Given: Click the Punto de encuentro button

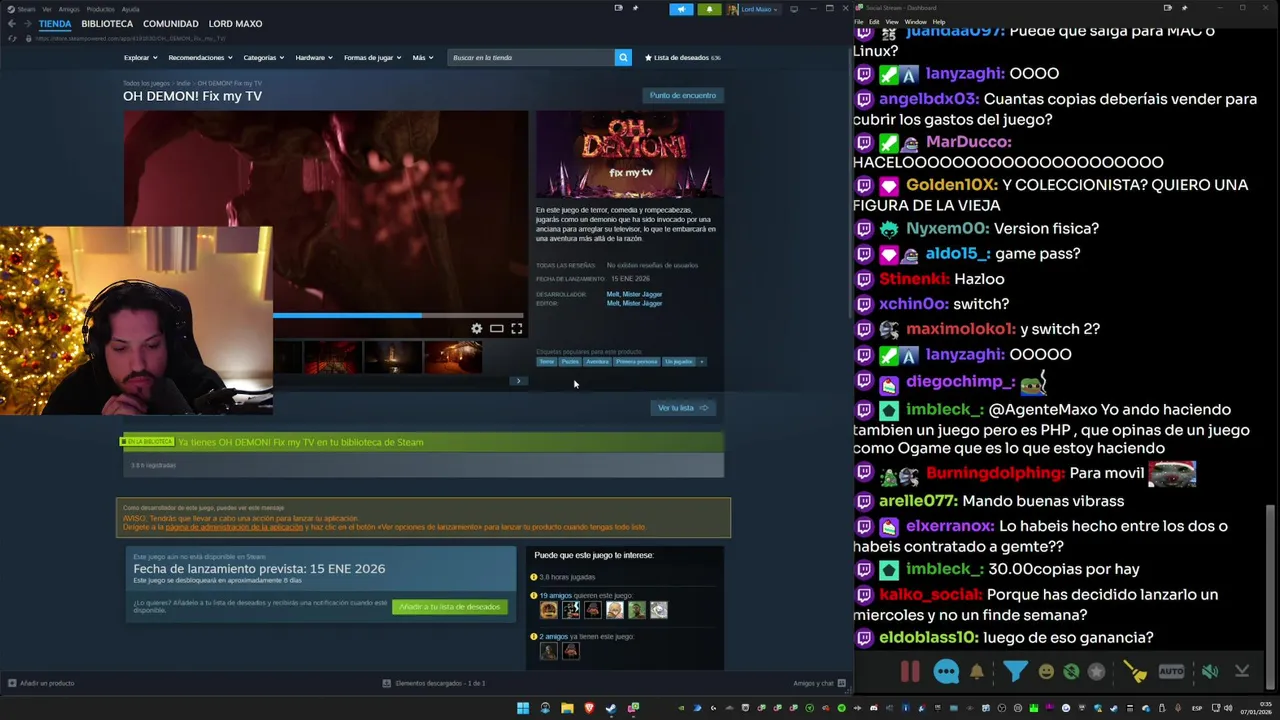Looking at the screenshot, I should tap(683, 95).
